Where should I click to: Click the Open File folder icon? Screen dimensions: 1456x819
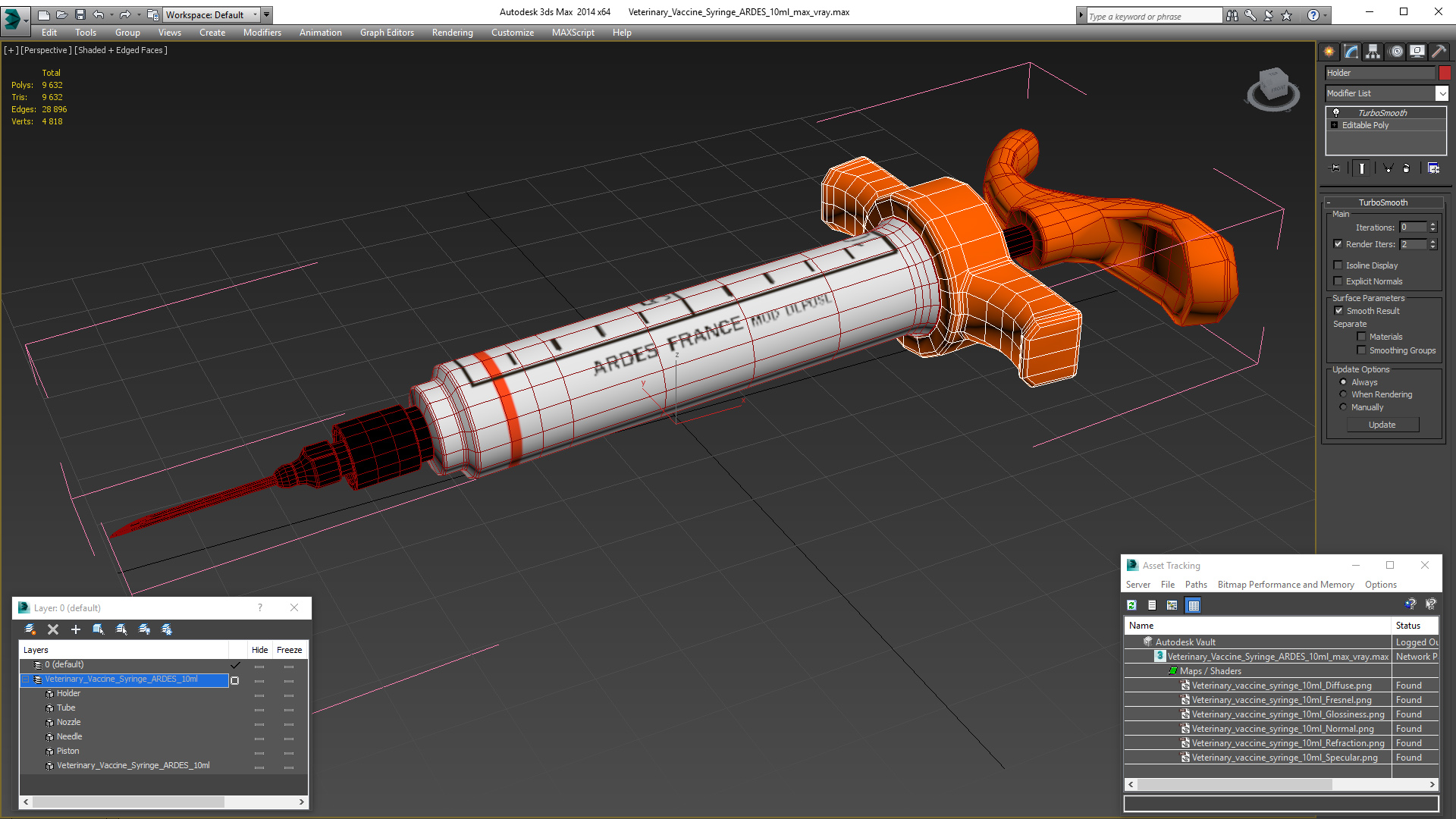tap(61, 14)
